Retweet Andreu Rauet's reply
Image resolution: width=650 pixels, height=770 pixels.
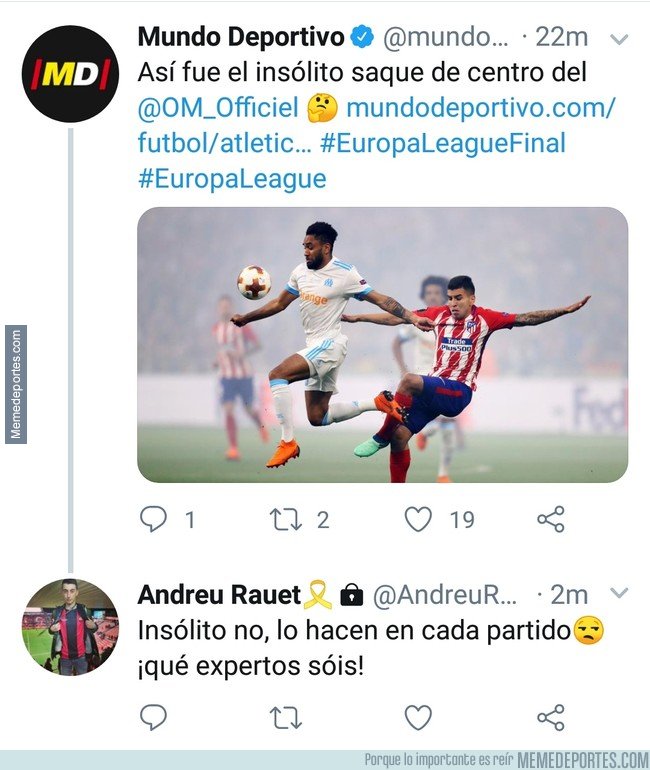point(285,717)
